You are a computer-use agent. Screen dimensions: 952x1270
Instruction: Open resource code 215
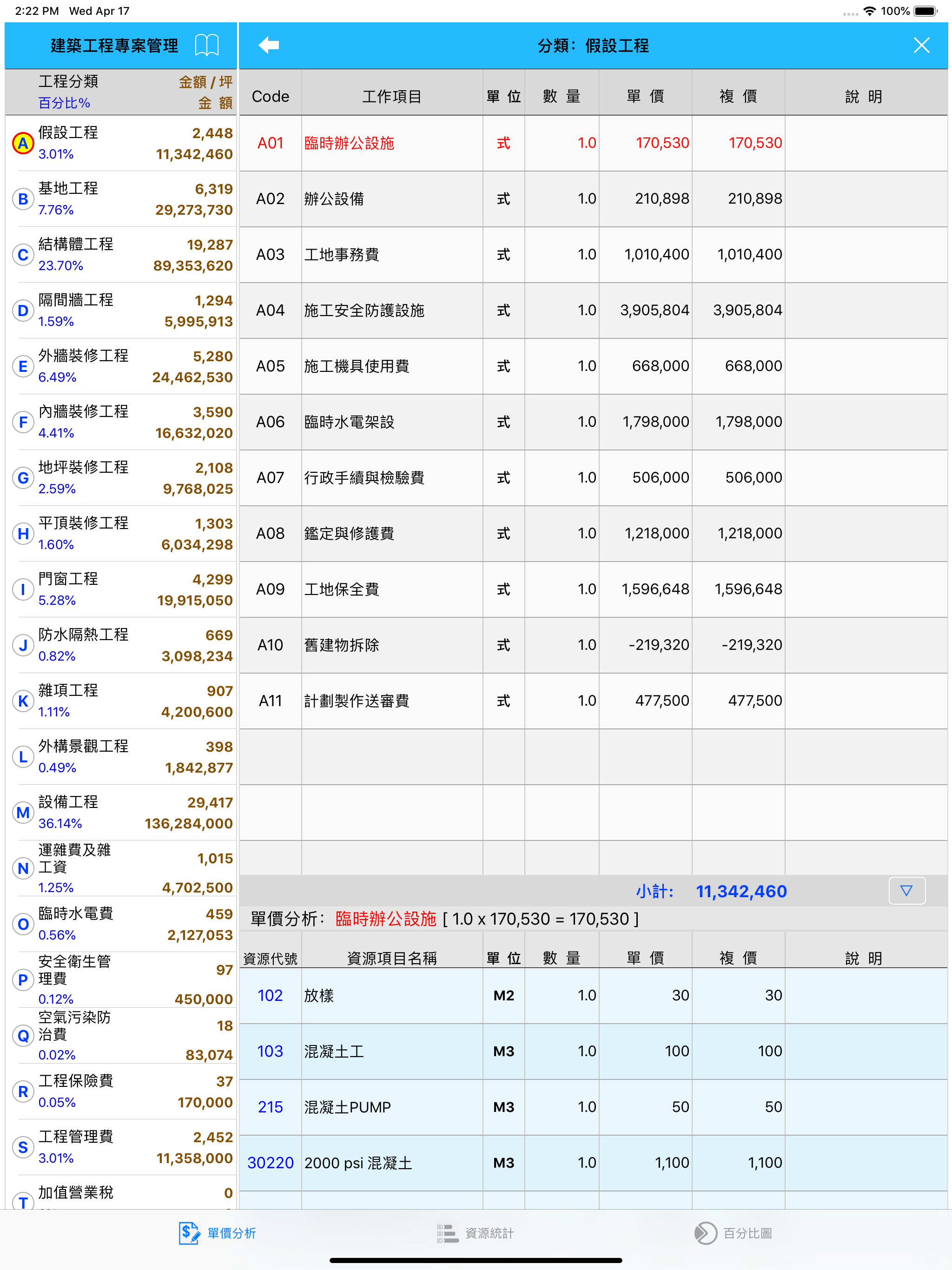[x=270, y=1106]
